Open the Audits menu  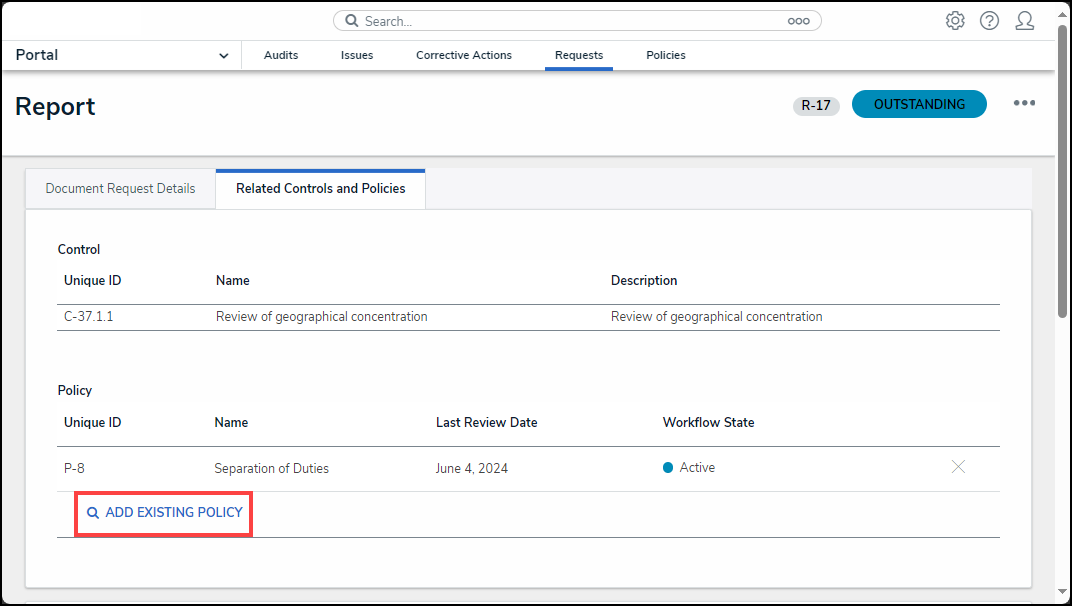(281, 56)
